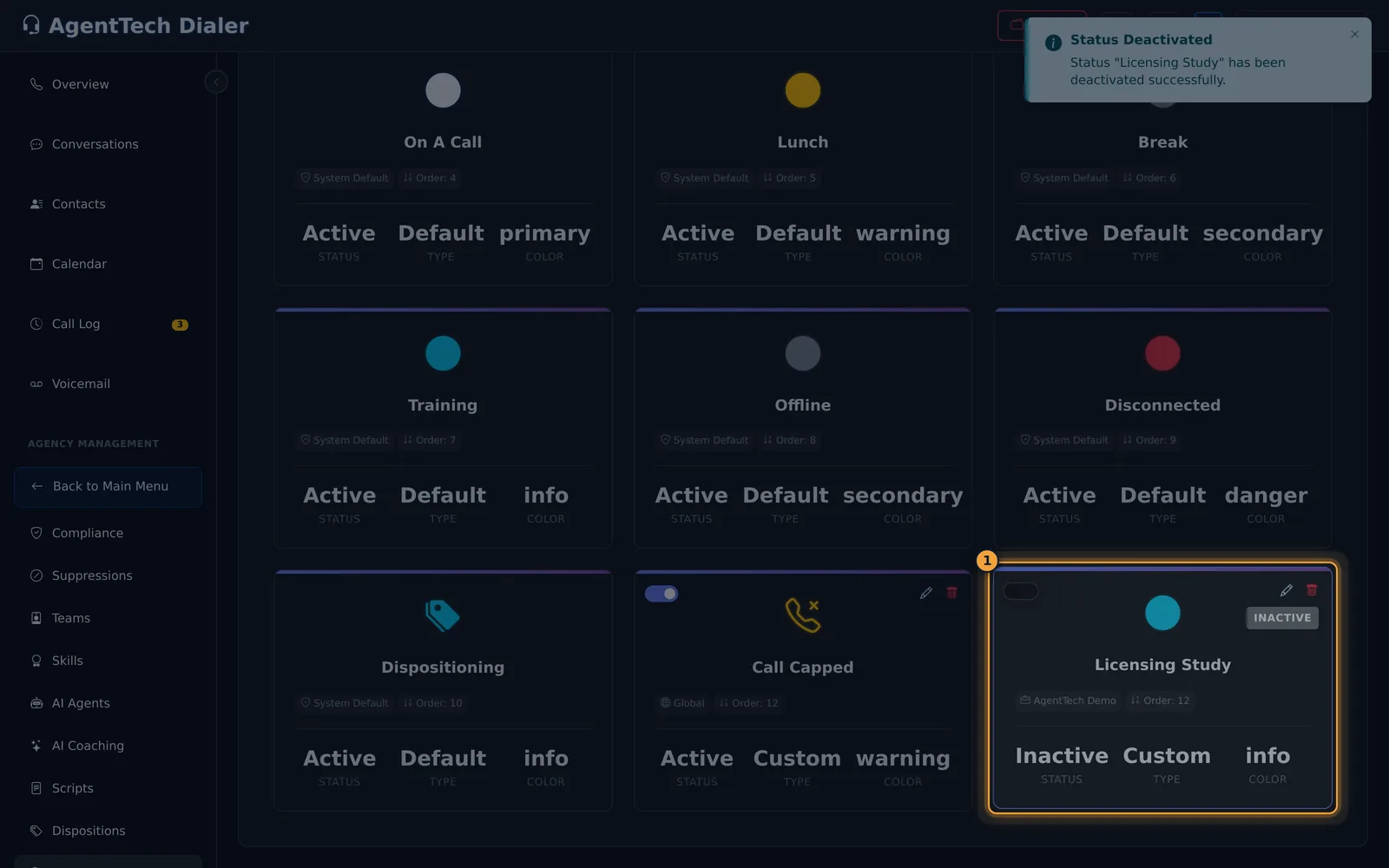Click the Disconnected status card title

(1162, 405)
